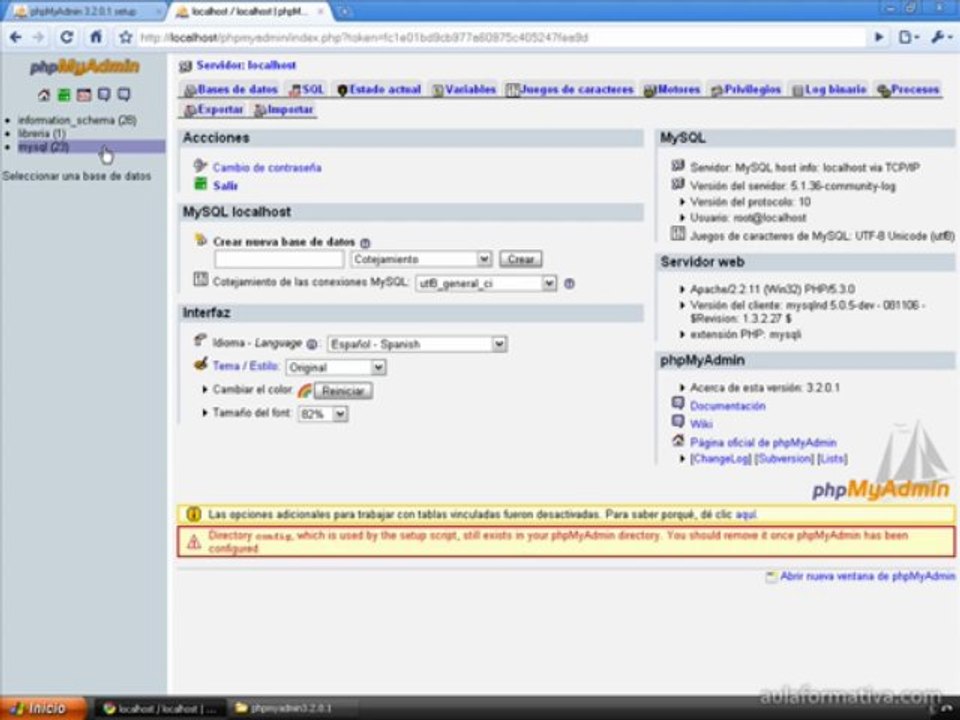Click the rainbow color icon
The width and height of the screenshot is (960, 720).
tap(304, 391)
